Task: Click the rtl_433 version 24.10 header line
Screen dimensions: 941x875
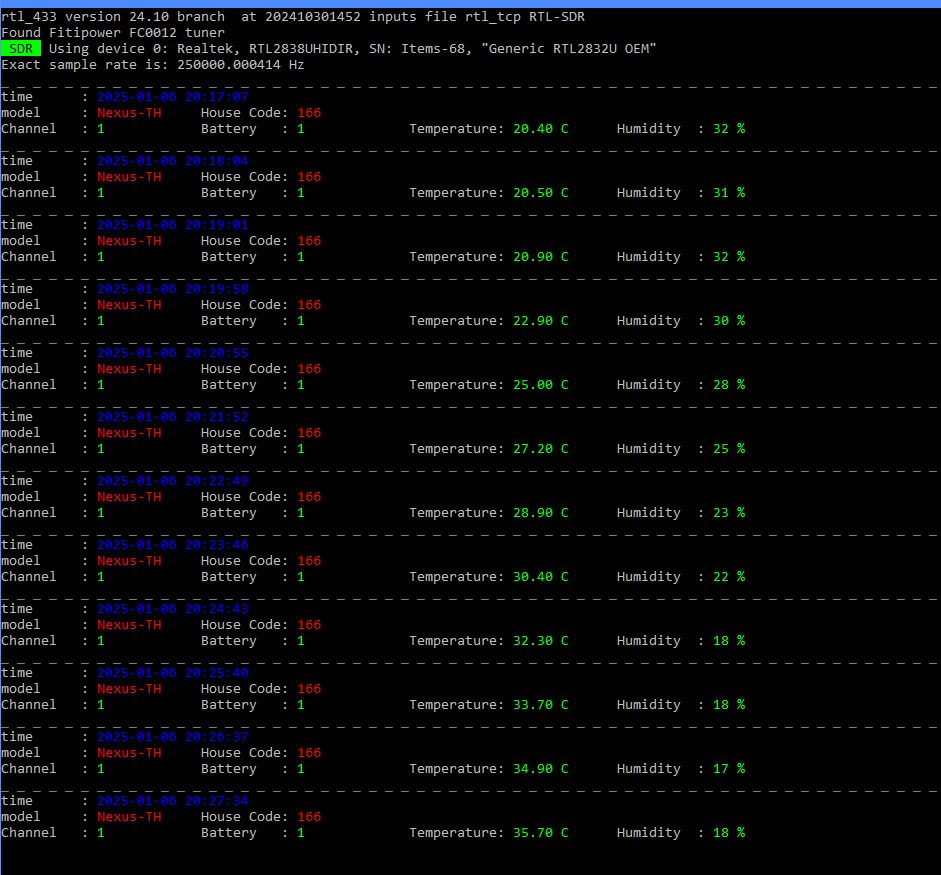Action: pyautogui.click(x=293, y=16)
